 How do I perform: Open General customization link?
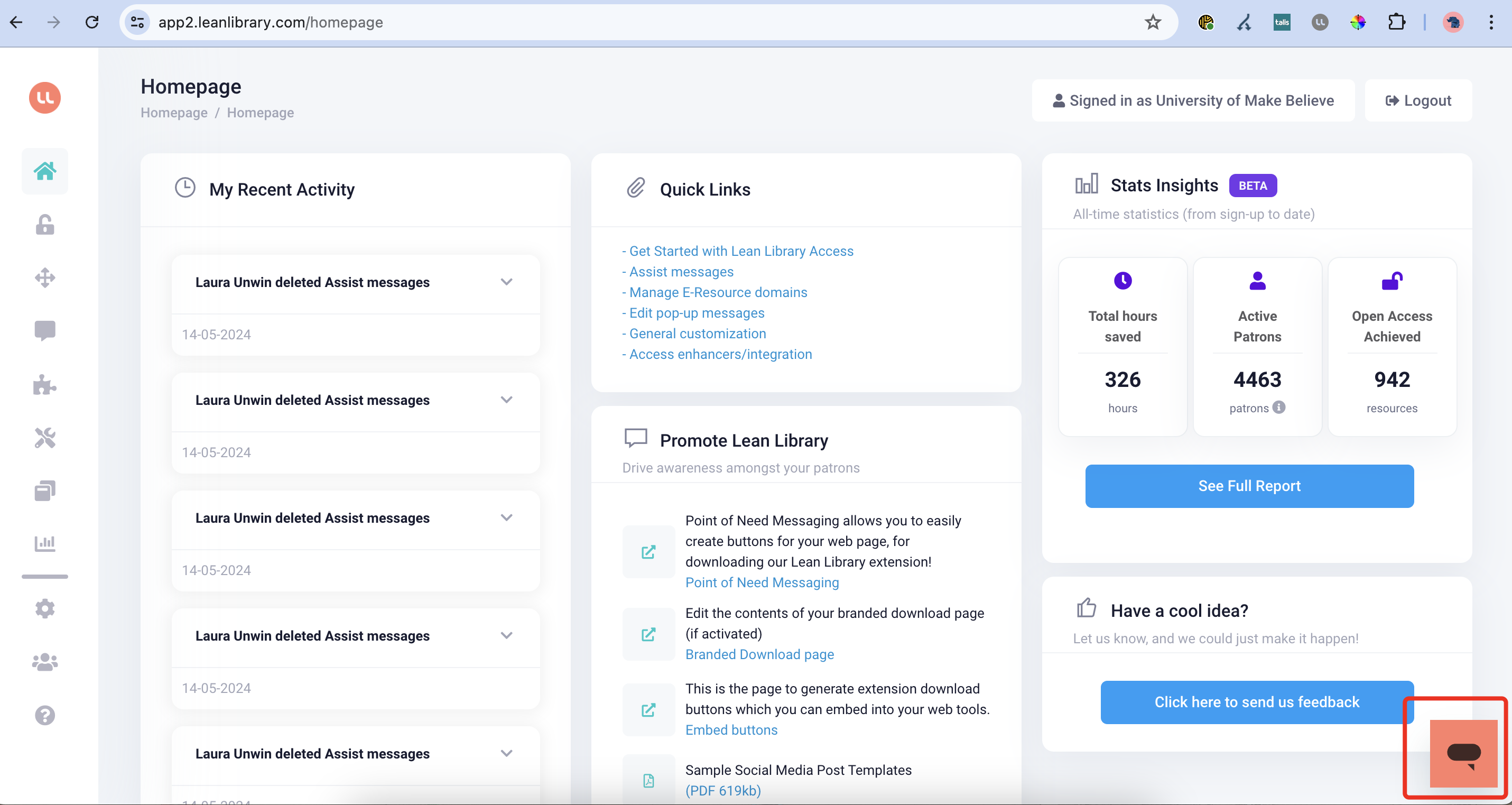(x=697, y=334)
